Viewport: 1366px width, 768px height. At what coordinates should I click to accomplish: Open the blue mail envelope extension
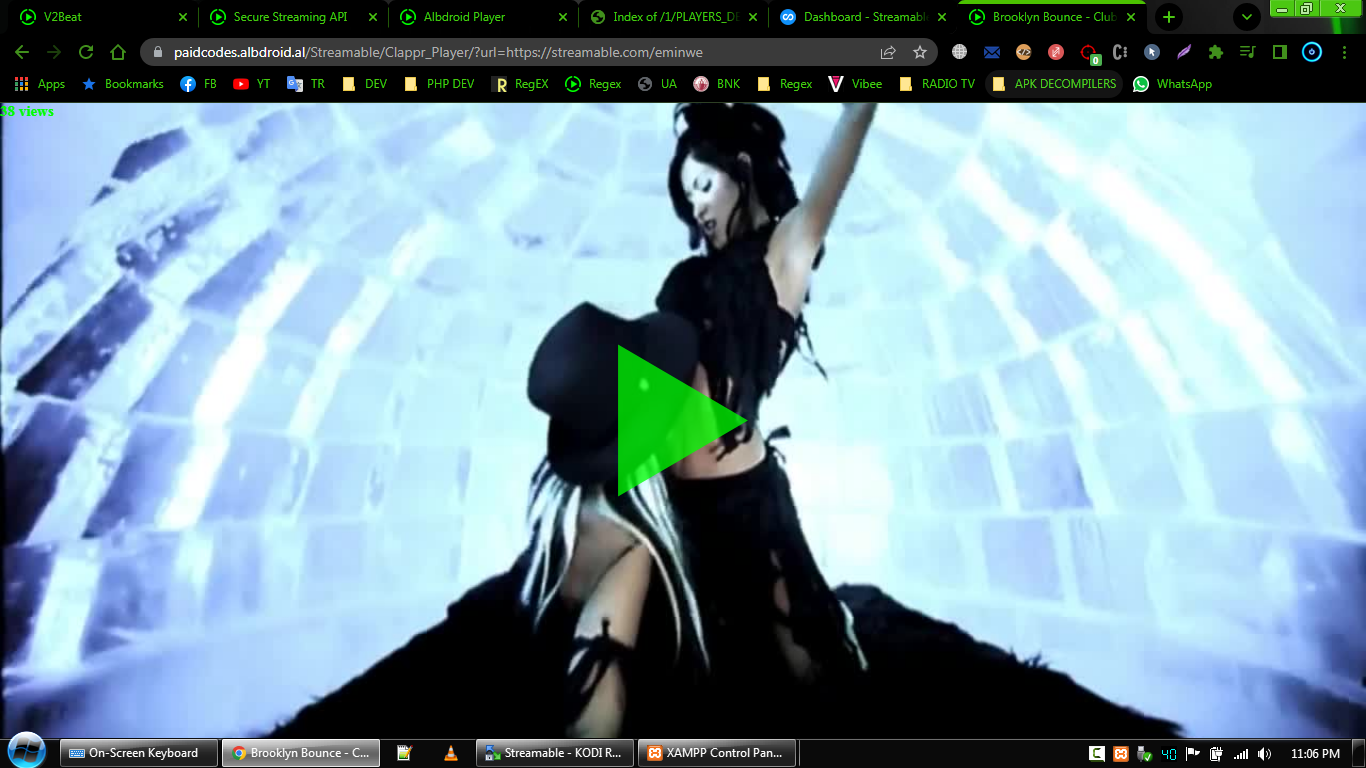(x=992, y=52)
